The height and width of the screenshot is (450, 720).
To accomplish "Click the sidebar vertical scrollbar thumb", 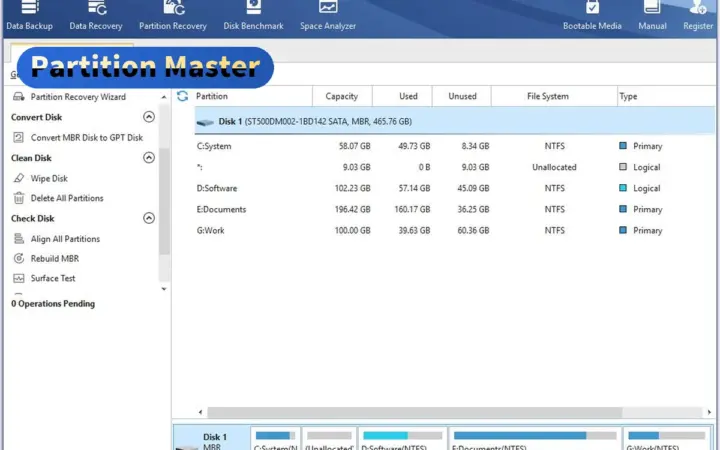I will pyautogui.click(x=164, y=201).
